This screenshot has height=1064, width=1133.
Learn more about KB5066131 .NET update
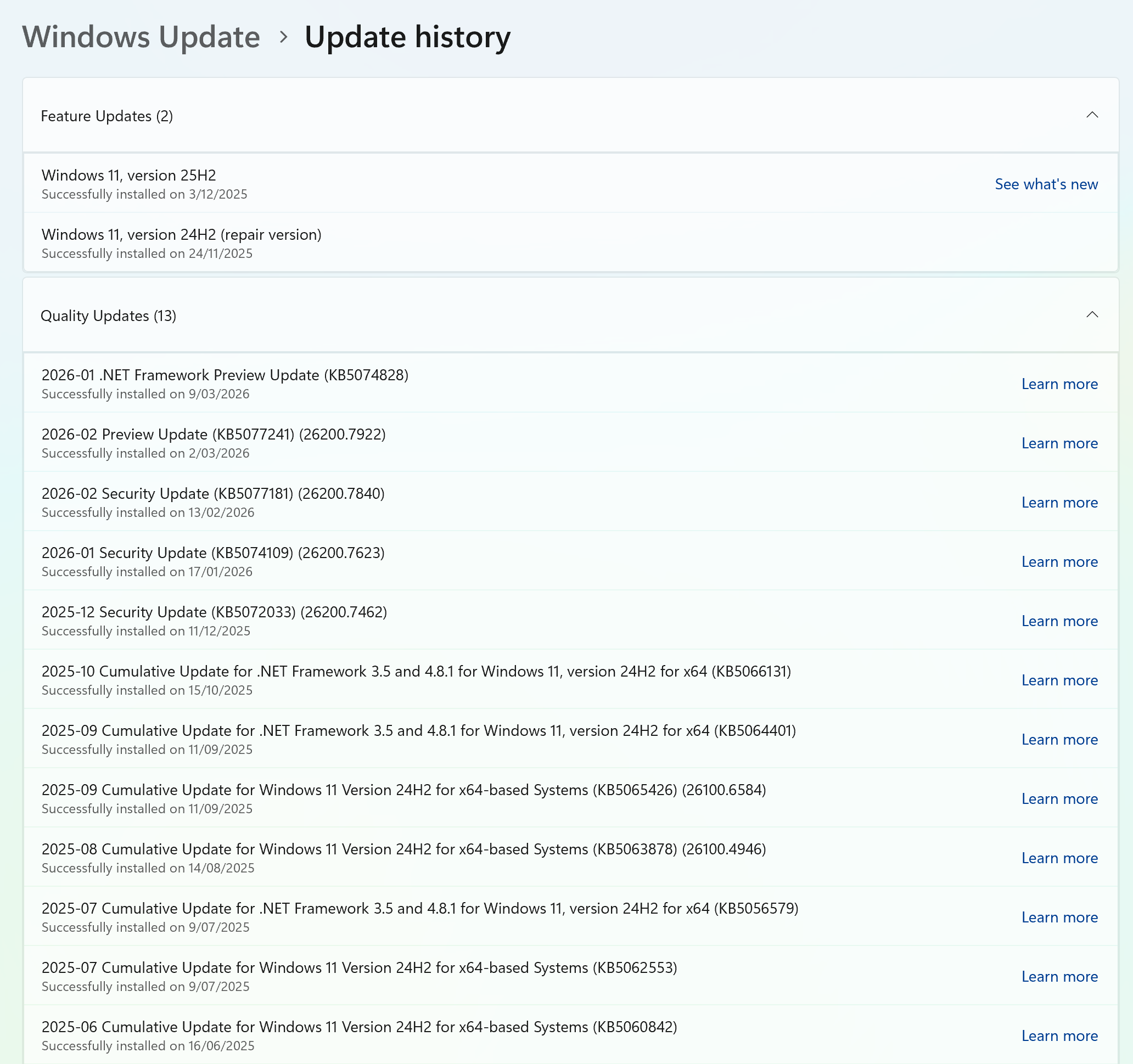[1059, 680]
